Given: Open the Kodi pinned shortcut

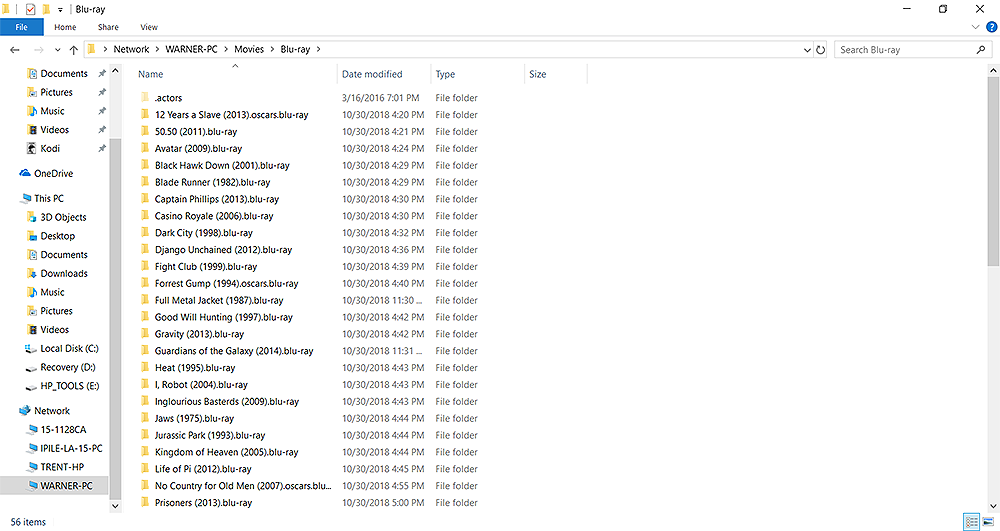Looking at the screenshot, I should 50,148.
